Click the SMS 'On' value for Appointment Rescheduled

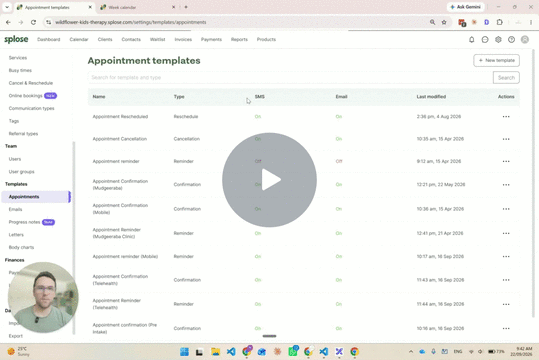258,117
